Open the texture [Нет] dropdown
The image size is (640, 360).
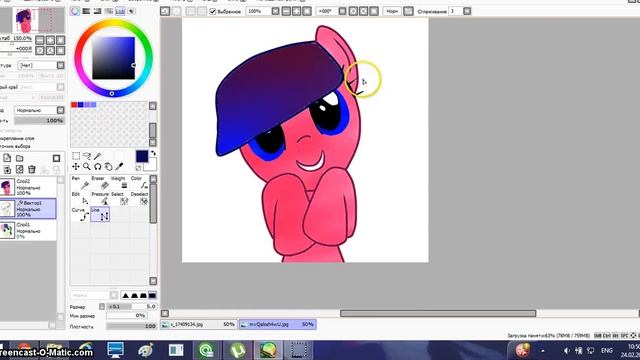pyautogui.click(x=60, y=65)
